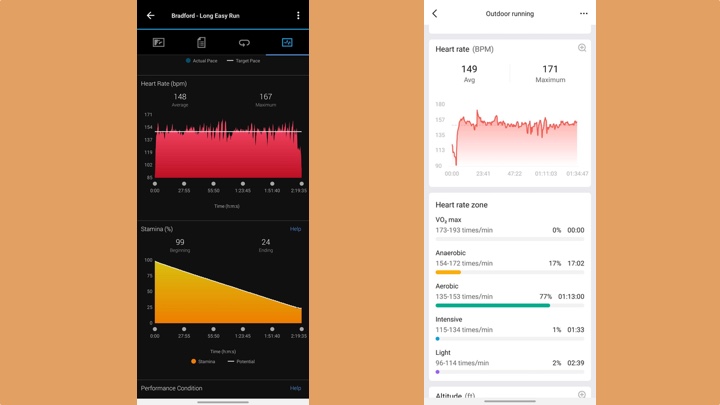This screenshot has height=405, width=720.
Task: Tap the Intensive zone progress bar
Action: 510,338
